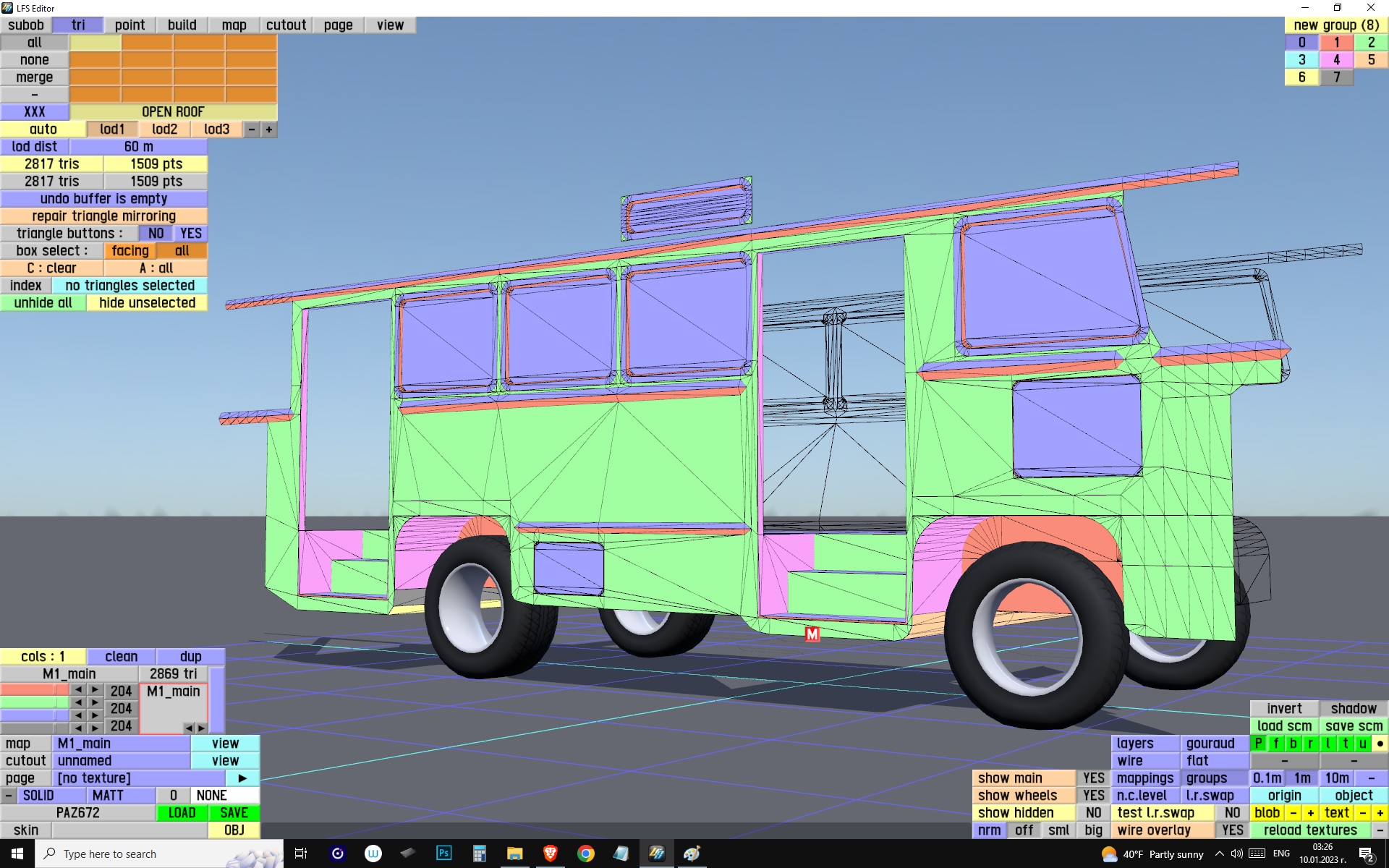Viewport: 1389px width, 868px height.
Task: Click the red channel right arrow
Action: [x=95, y=689]
